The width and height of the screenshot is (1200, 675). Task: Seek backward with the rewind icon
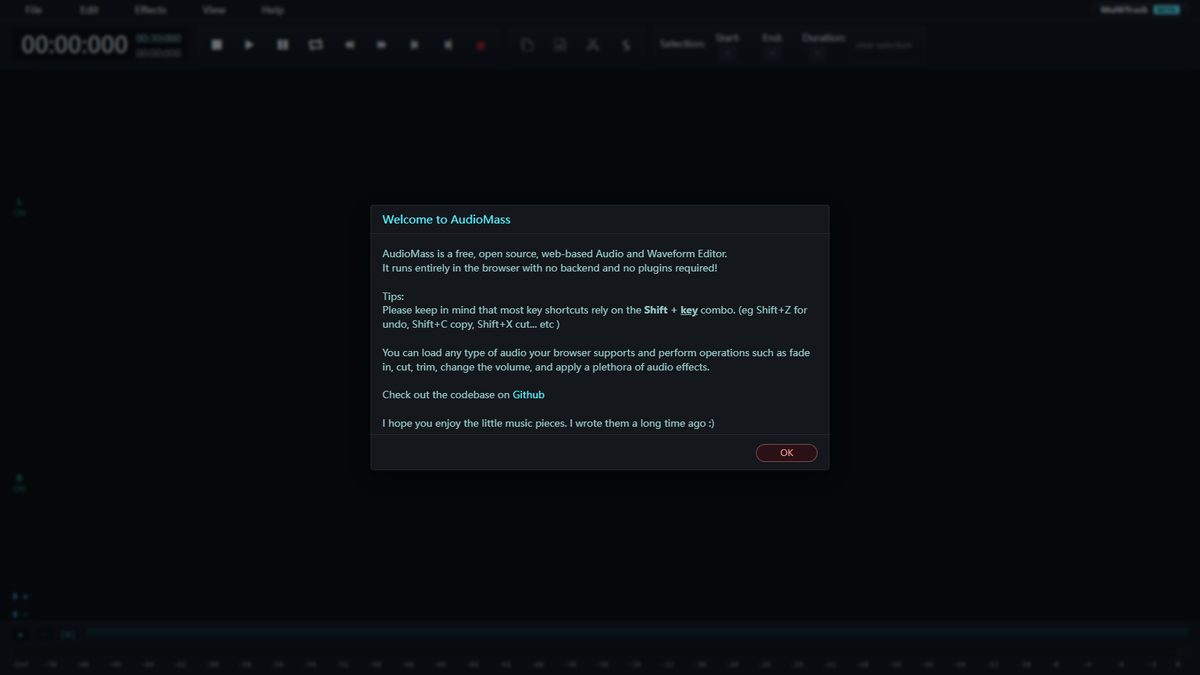[348, 45]
